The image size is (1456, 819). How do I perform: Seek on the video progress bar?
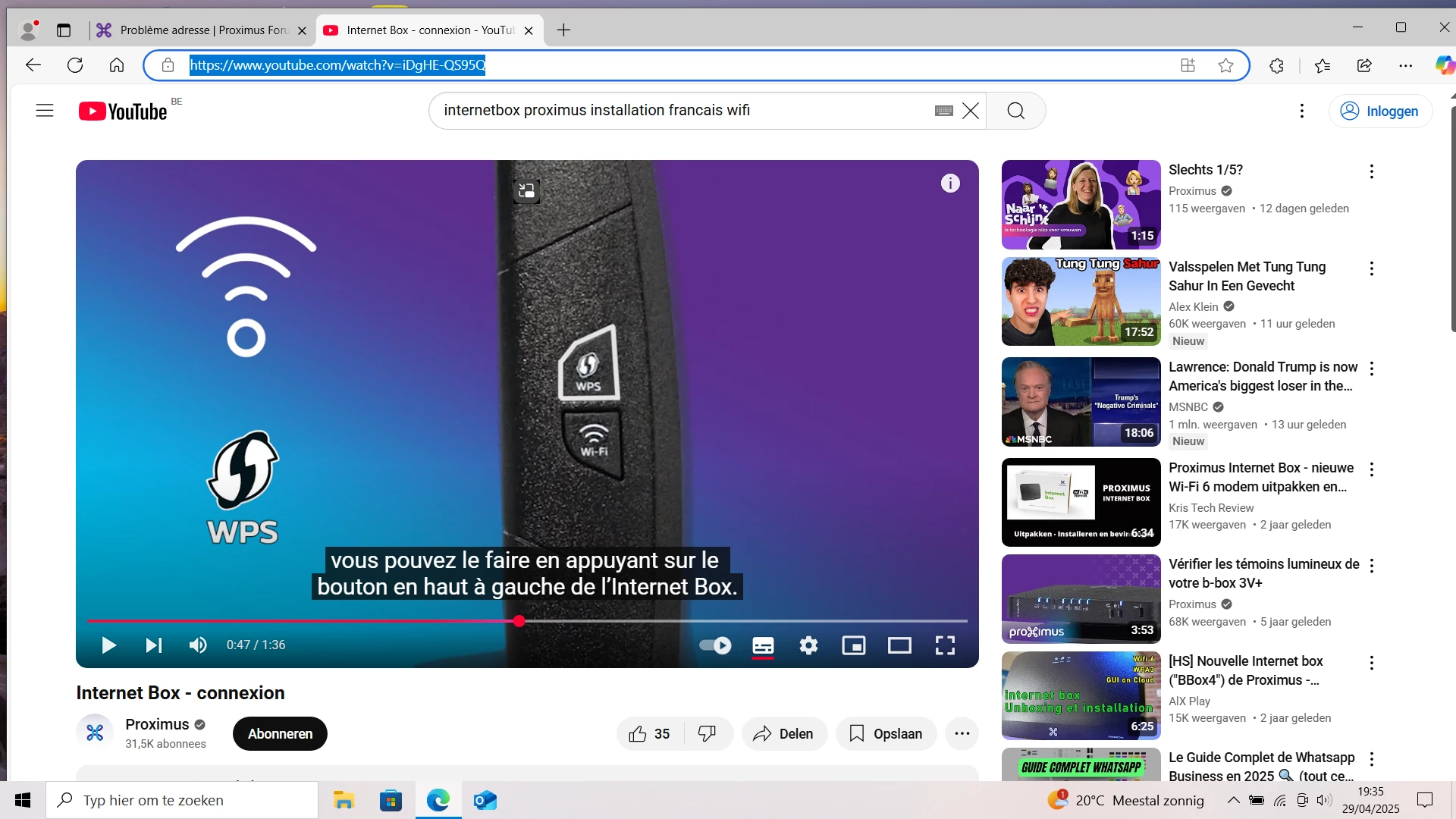(x=682, y=621)
